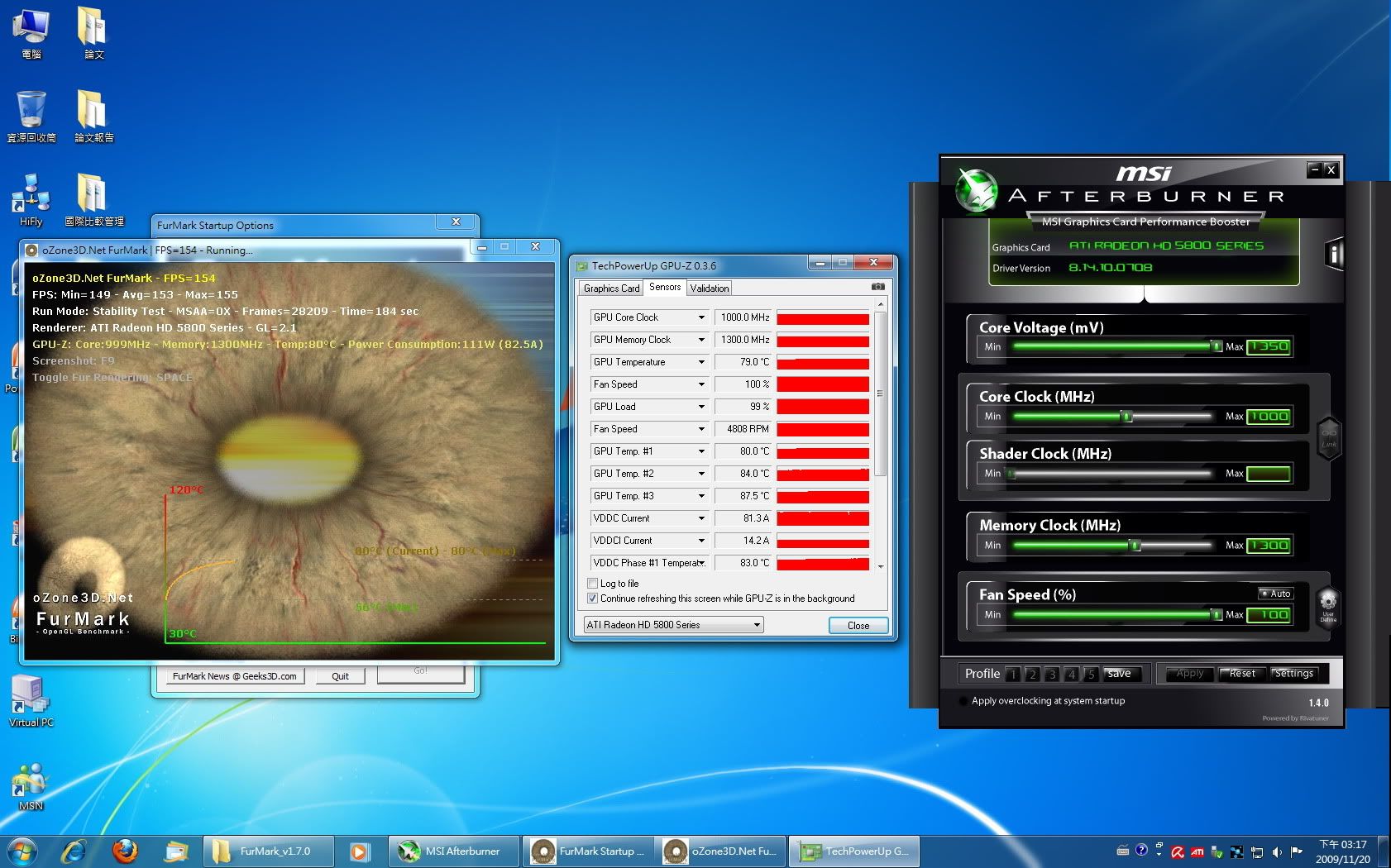Open the Recycle Bin desktop icon

point(31,117)
